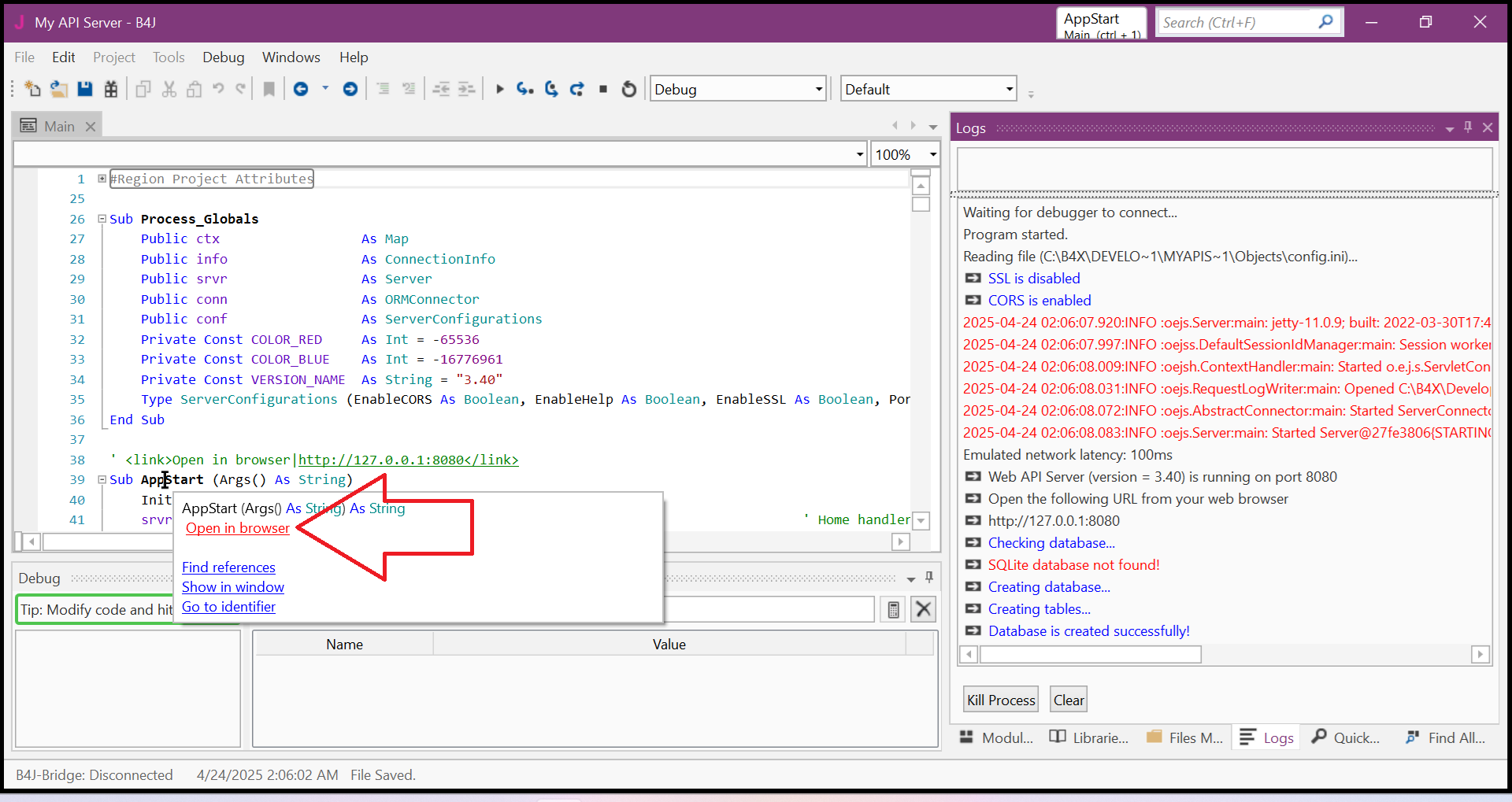Screen dimensions: 1512x802
Task: Open the Windows menu
Action: point(291,57)
